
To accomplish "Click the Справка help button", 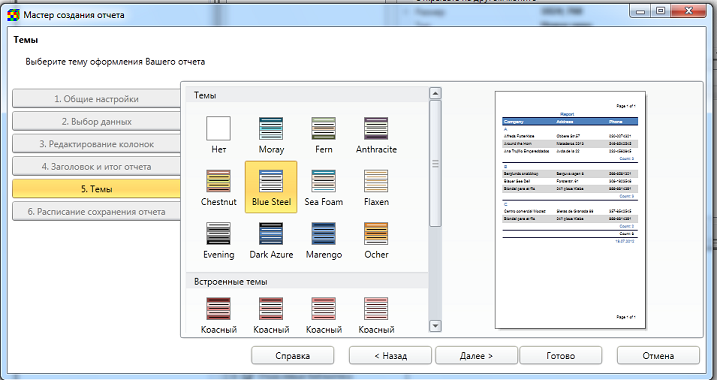I will [293, 355].
